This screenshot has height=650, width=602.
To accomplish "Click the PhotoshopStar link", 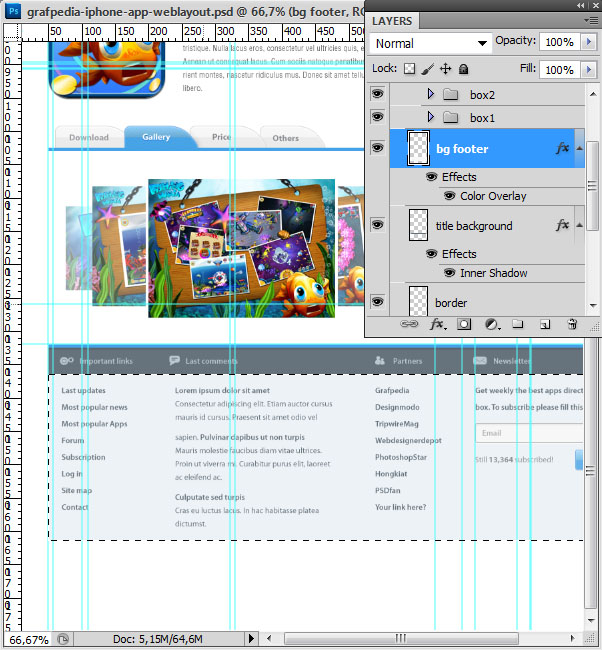I will [401, 457].
